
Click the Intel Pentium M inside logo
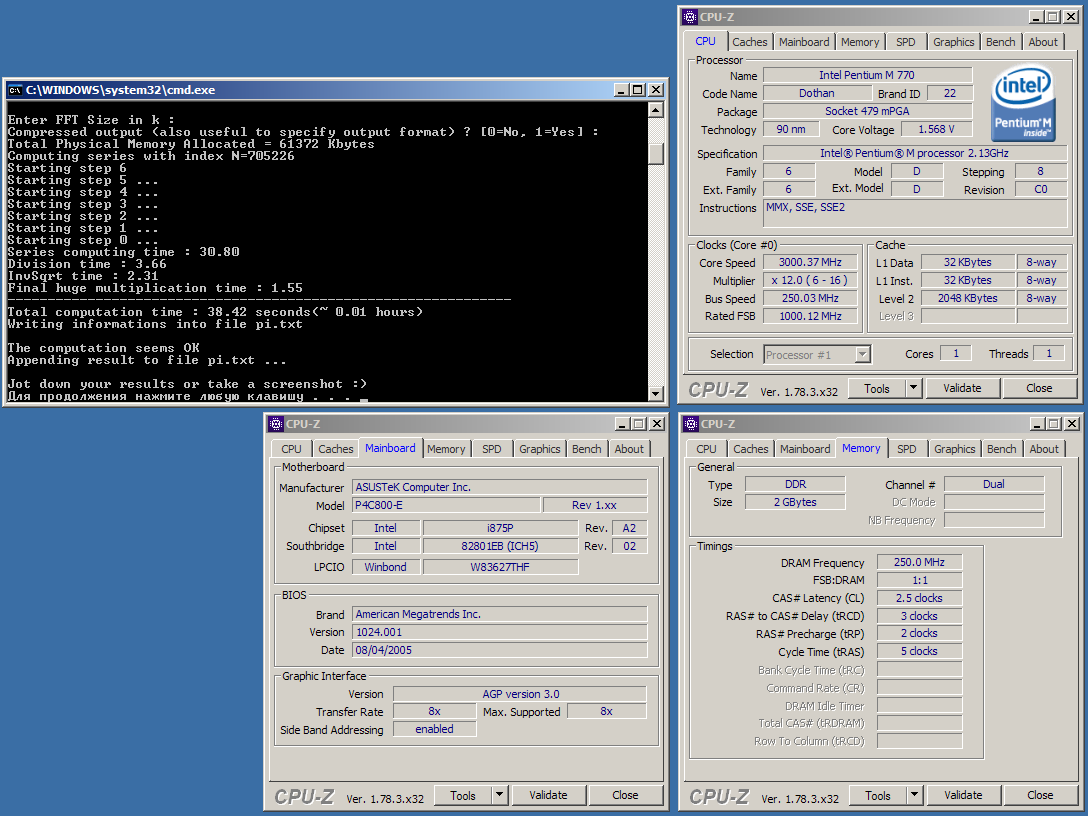(1023, 103)
